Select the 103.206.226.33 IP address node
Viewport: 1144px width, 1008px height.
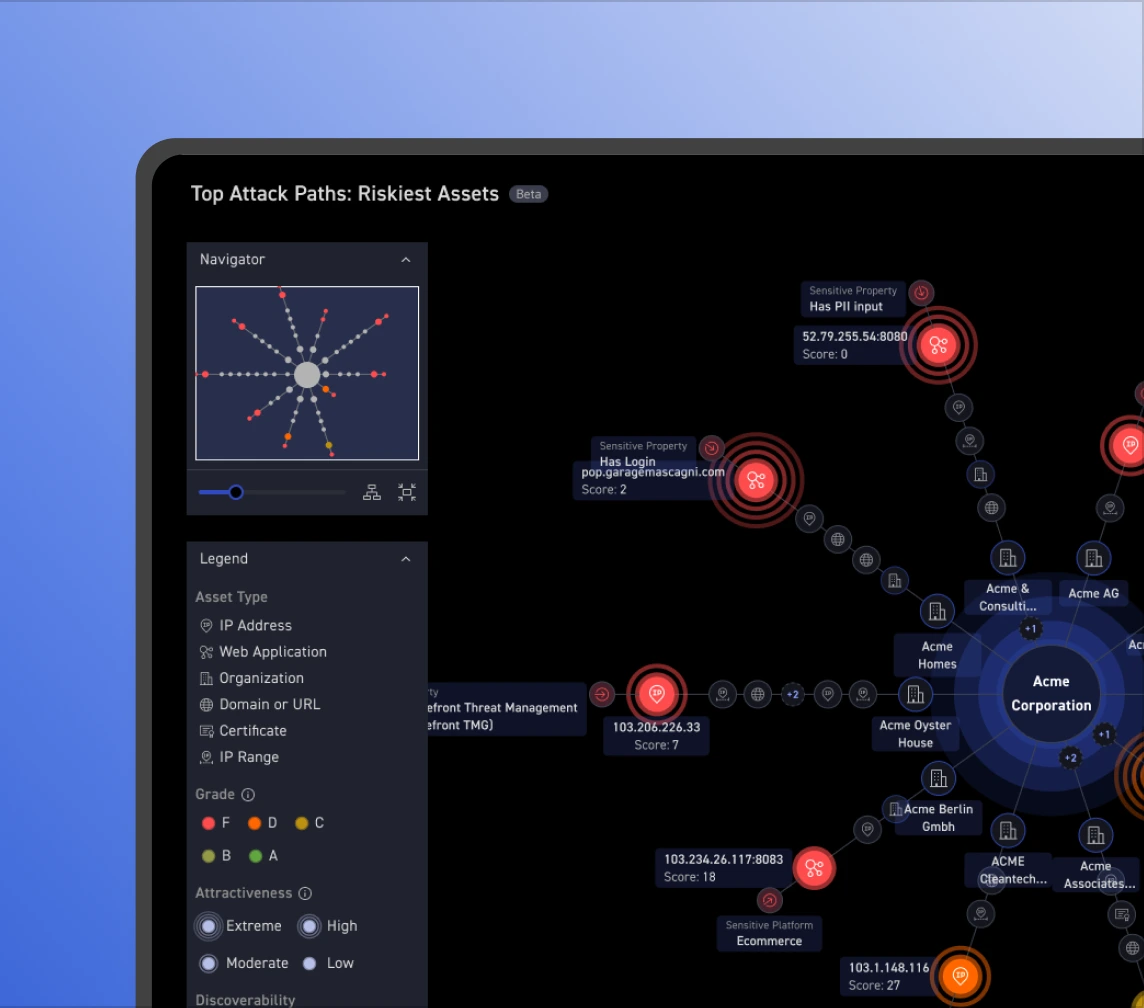click(657, 693)
